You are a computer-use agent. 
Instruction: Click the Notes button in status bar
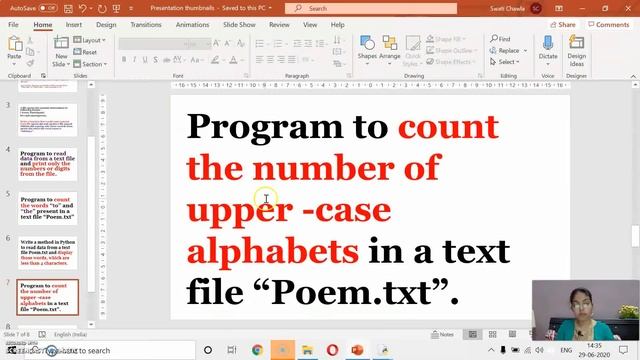tap(442, 334)
